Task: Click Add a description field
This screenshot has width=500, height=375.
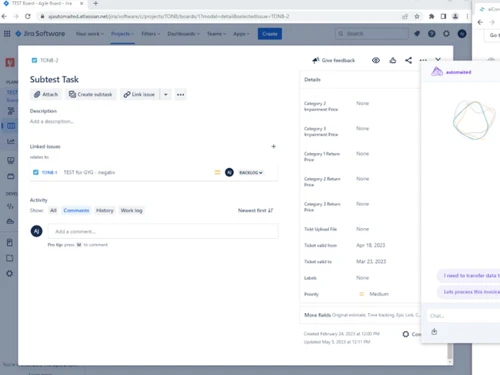Action: [52, 121]
